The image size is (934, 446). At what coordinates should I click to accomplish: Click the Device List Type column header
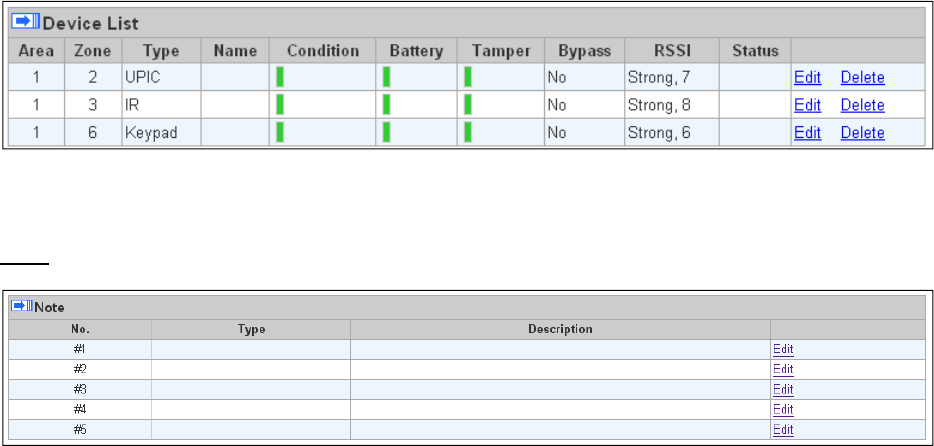click(161, 51)
